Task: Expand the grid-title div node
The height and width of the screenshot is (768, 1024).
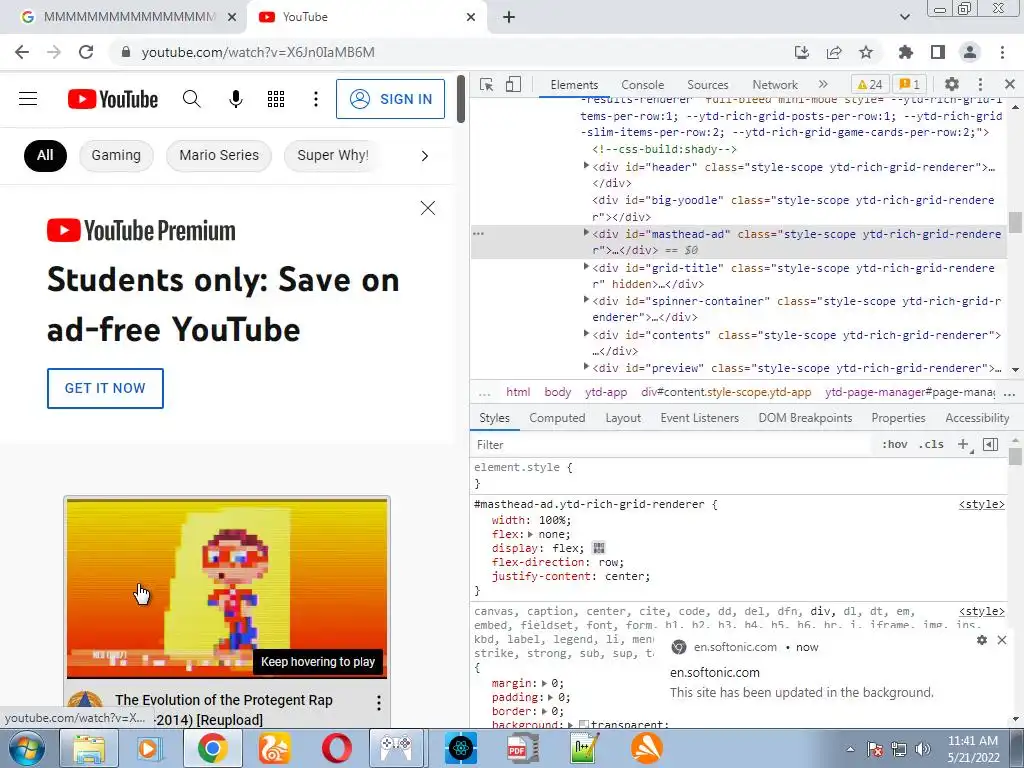Action: tap(586, 266)
